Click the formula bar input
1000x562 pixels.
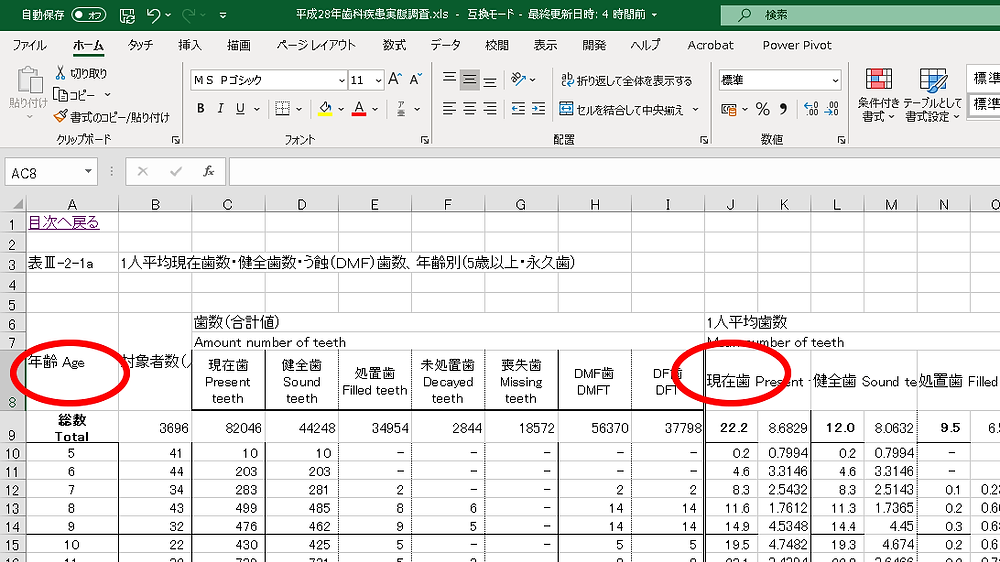614,172
